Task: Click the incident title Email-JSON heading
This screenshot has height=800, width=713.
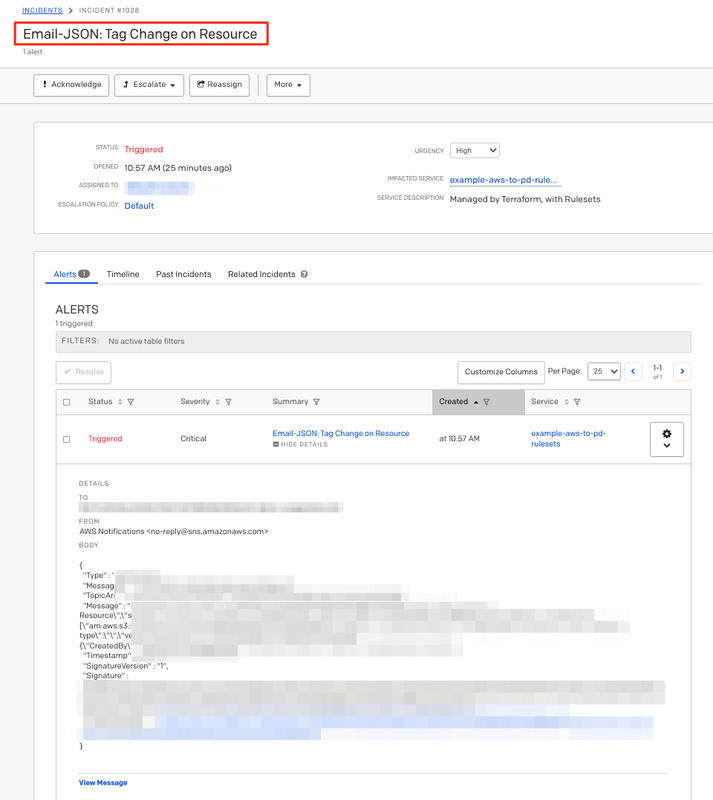Action: 140,34
